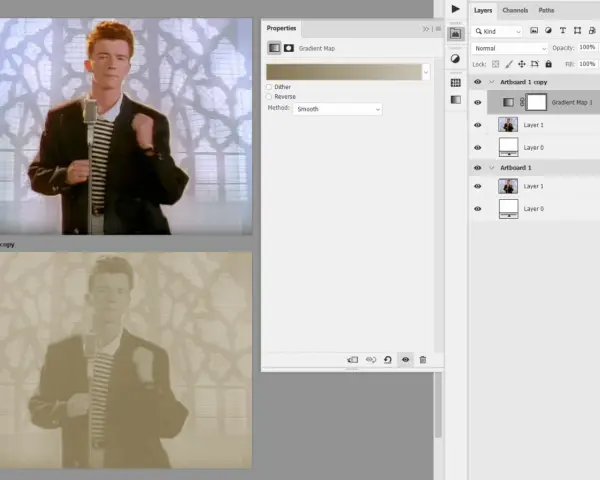Collapse Properties panel double-arrow icon
This screenshot has width=600, height=480.
[x=426, y=29]
